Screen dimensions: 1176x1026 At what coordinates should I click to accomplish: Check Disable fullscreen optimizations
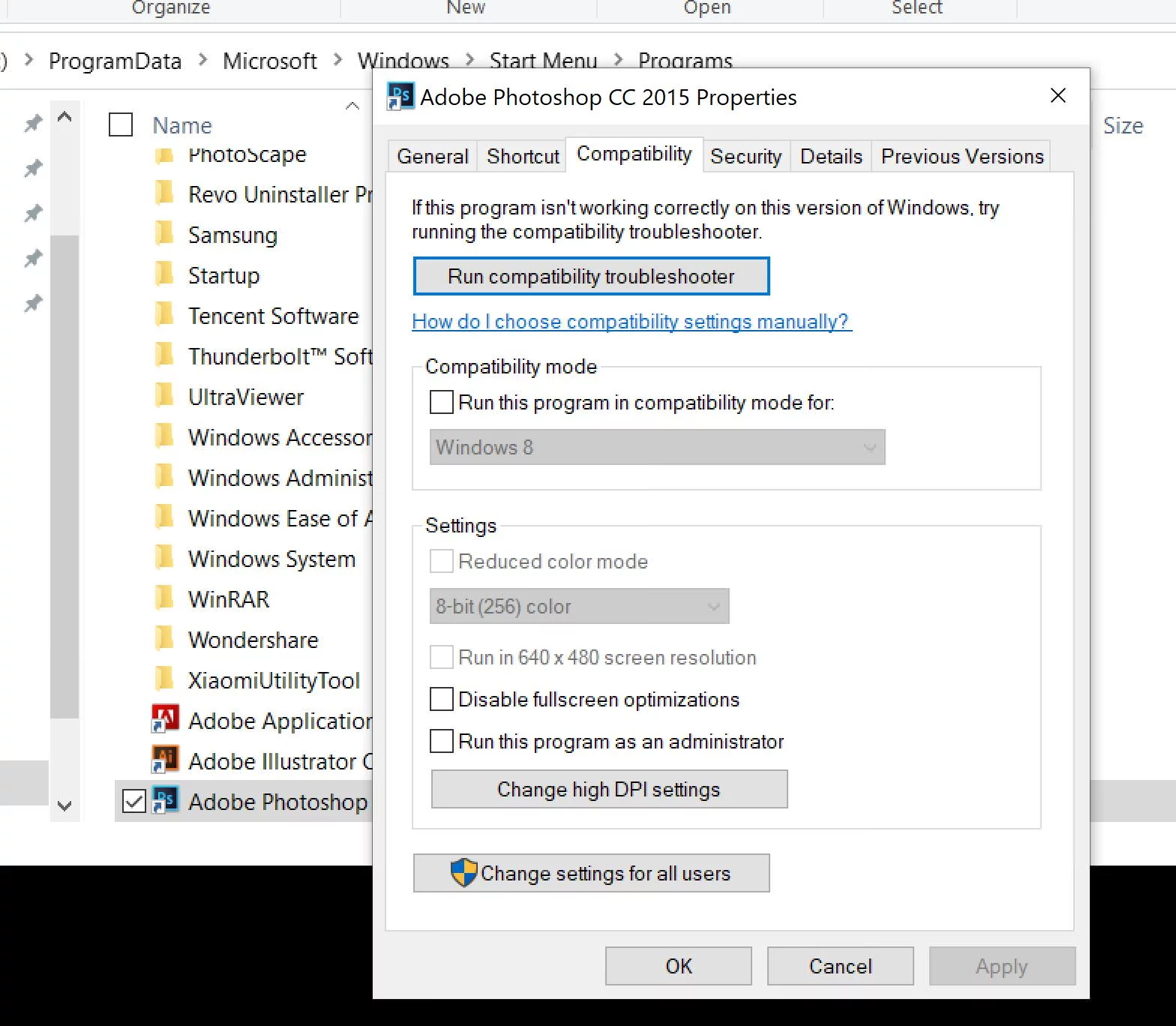(442, 699)
